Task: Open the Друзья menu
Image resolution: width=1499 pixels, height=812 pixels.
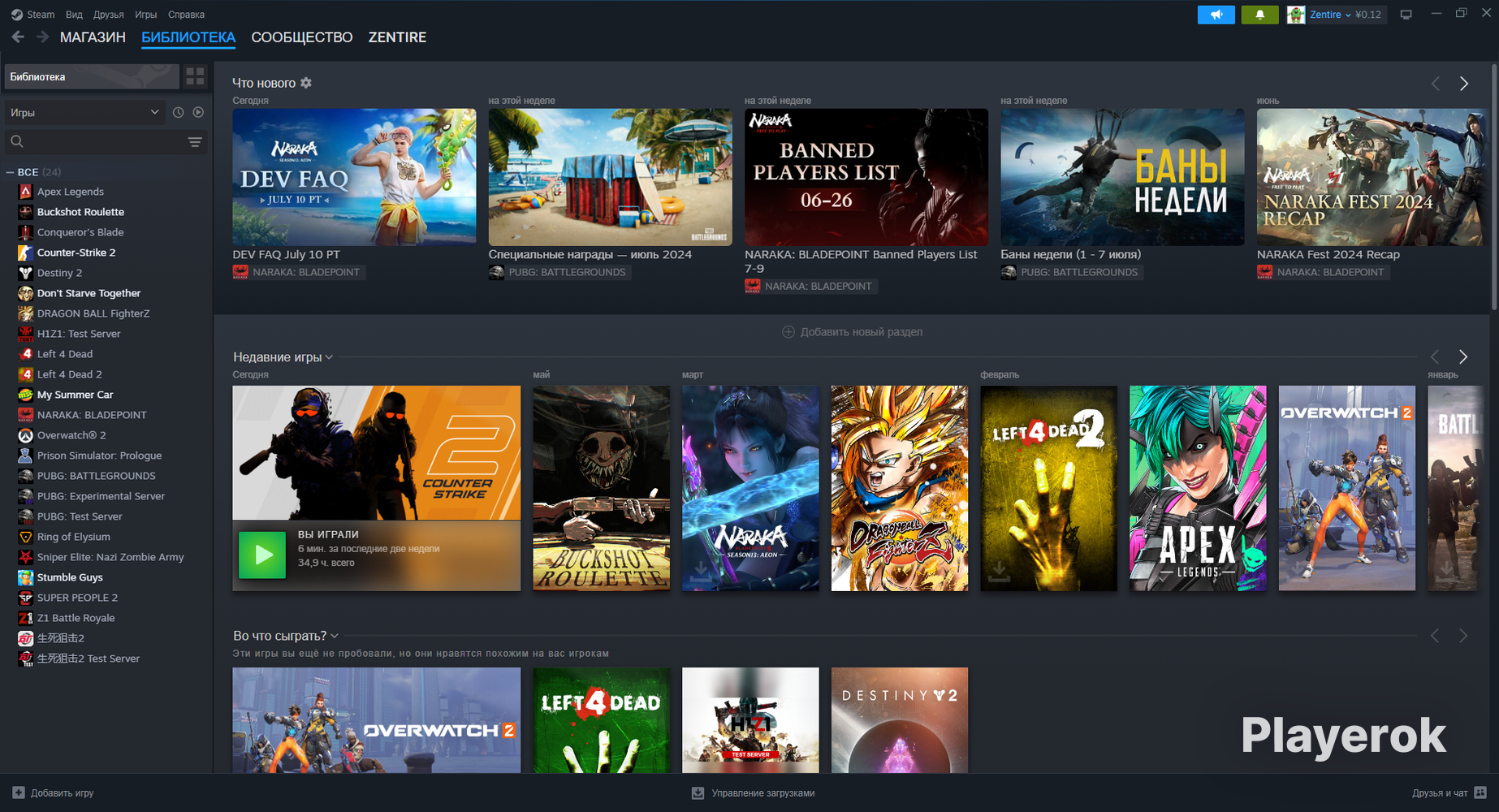Action: coord(108,15)
